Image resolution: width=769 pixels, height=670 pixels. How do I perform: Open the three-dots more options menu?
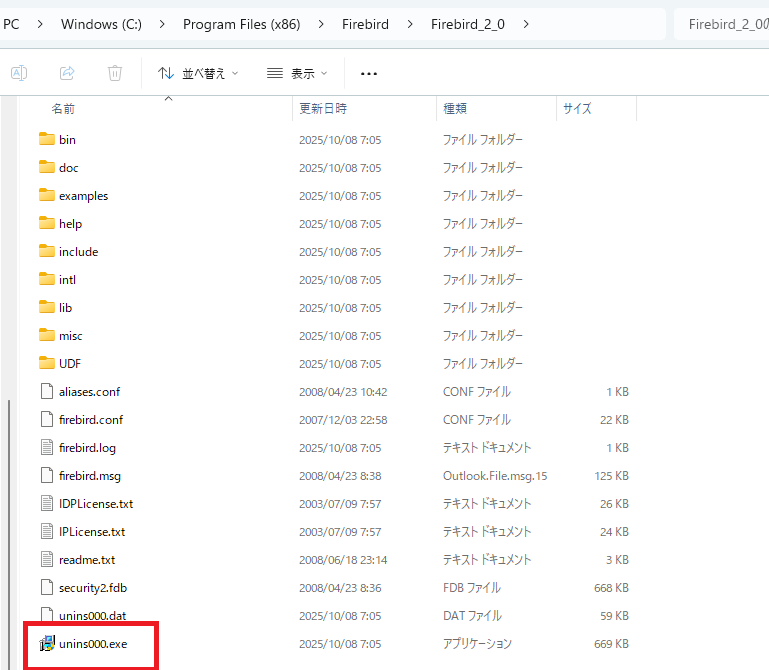coord(369,73)
